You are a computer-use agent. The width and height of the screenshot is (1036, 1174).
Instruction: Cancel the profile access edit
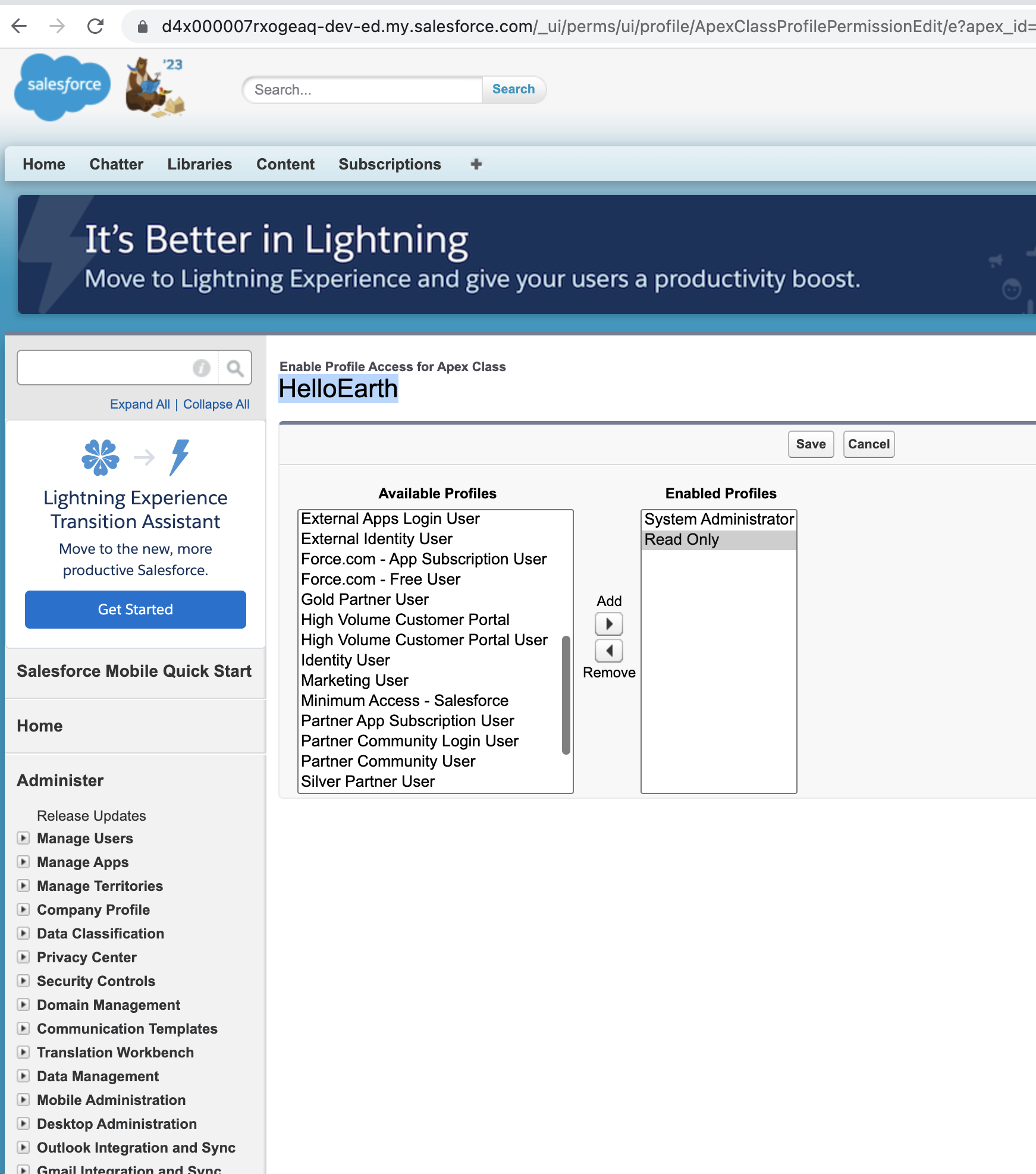click(x=869, y=444)
